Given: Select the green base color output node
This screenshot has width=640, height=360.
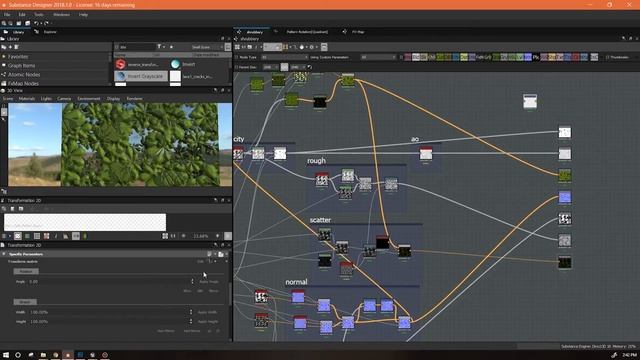Looking at the screenshot, I should click(565, 176).
